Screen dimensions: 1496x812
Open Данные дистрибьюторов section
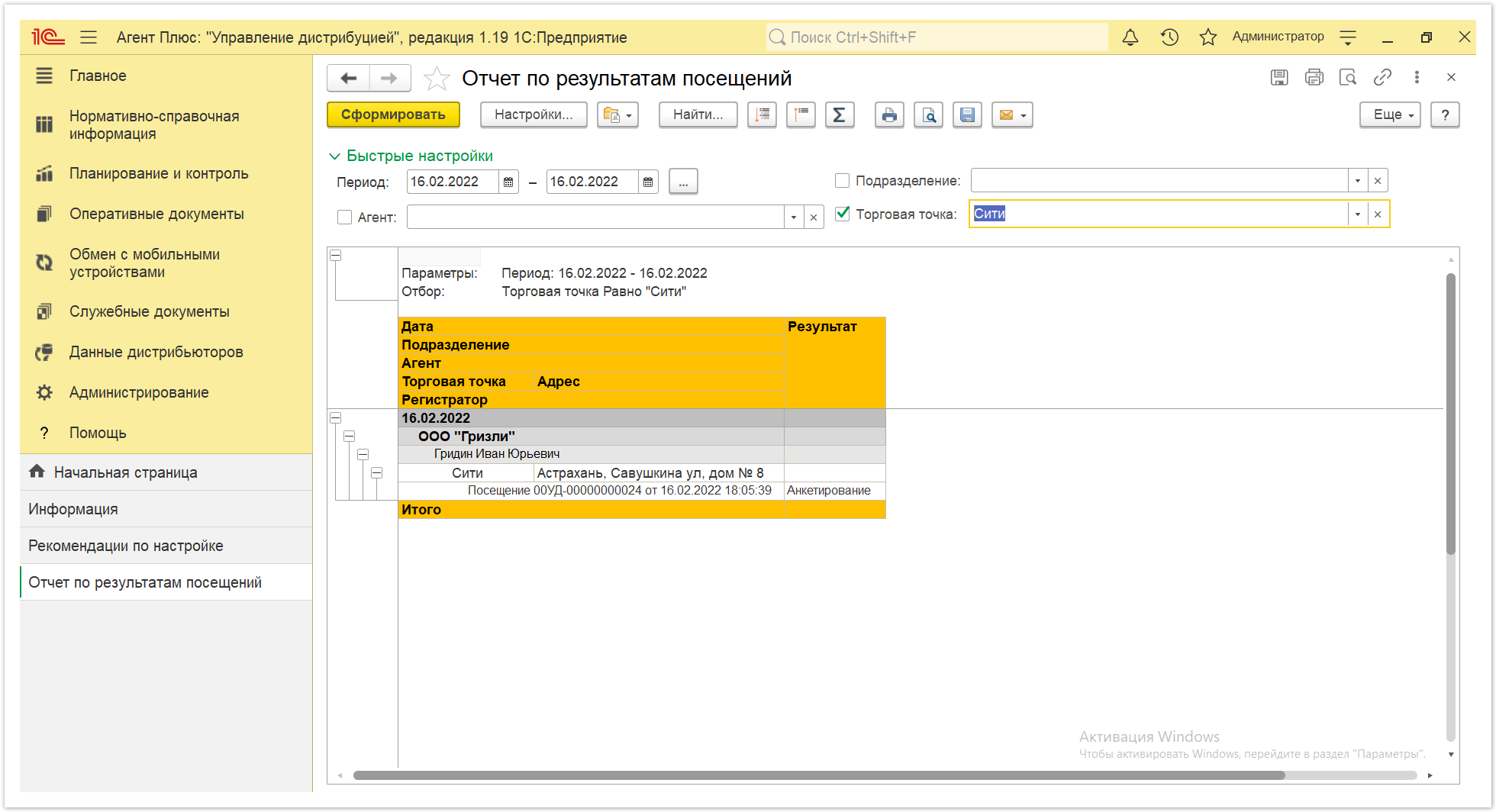coord(166,353)
